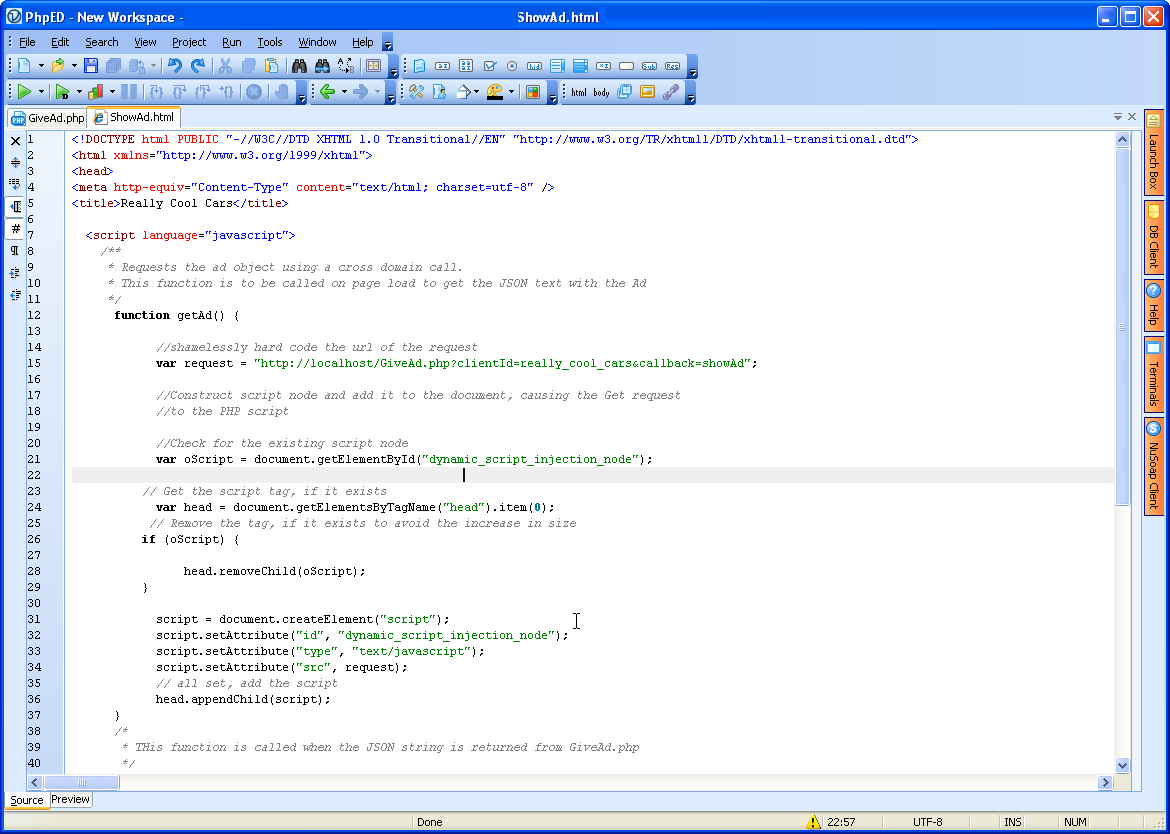This screenshot has width=1170, height=834.
Task: Click the settings tools wrench icon
Action: click(416, 92)
